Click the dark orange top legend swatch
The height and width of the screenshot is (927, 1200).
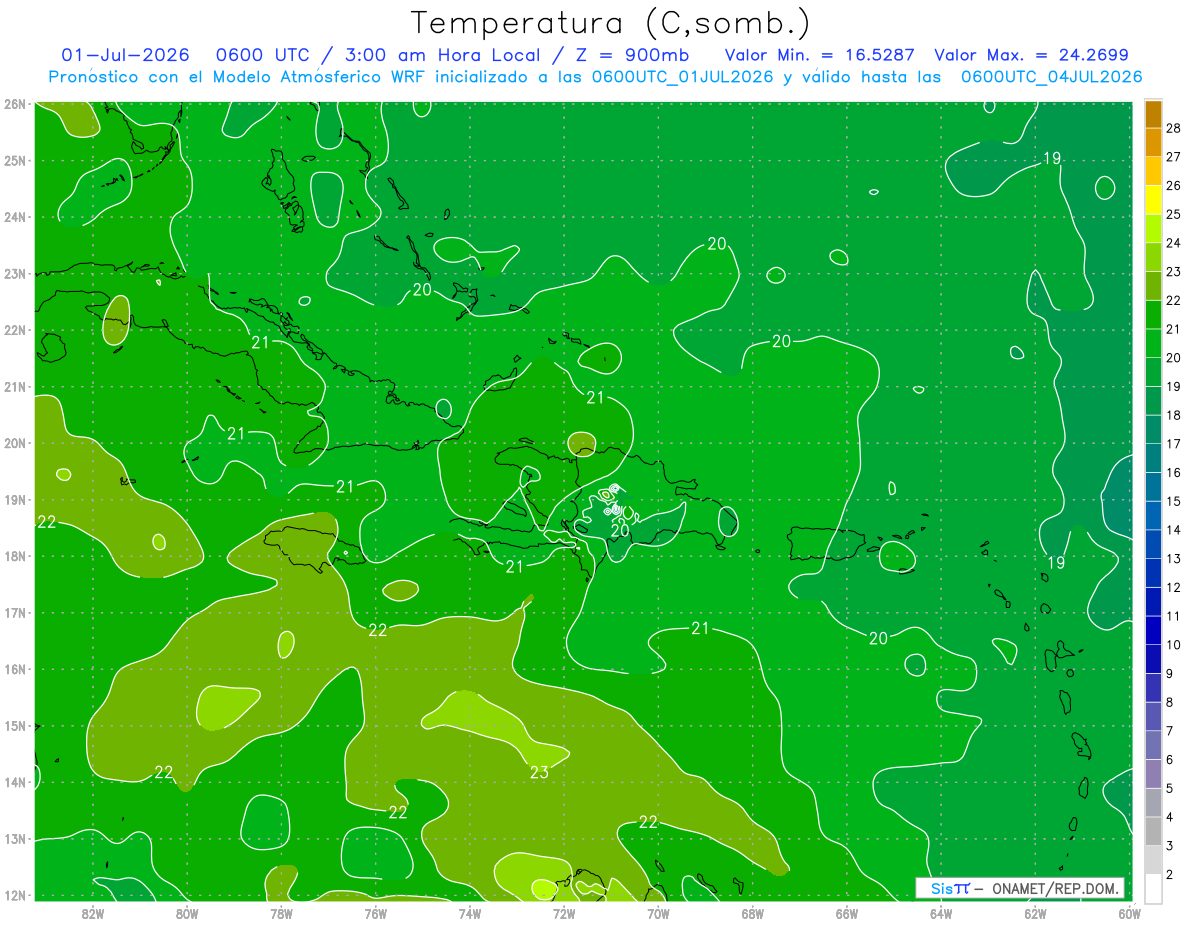1154,114
